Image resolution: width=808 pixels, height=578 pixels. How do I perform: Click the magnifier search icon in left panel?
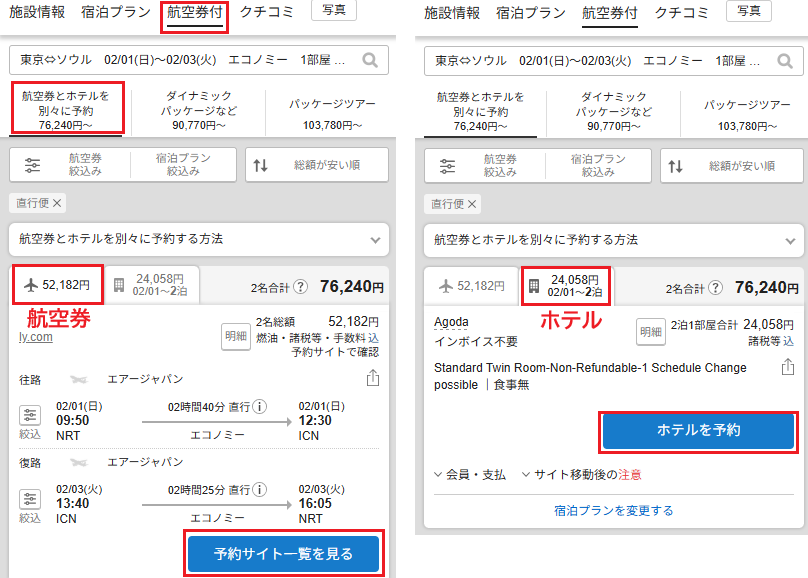click(370, 61)
